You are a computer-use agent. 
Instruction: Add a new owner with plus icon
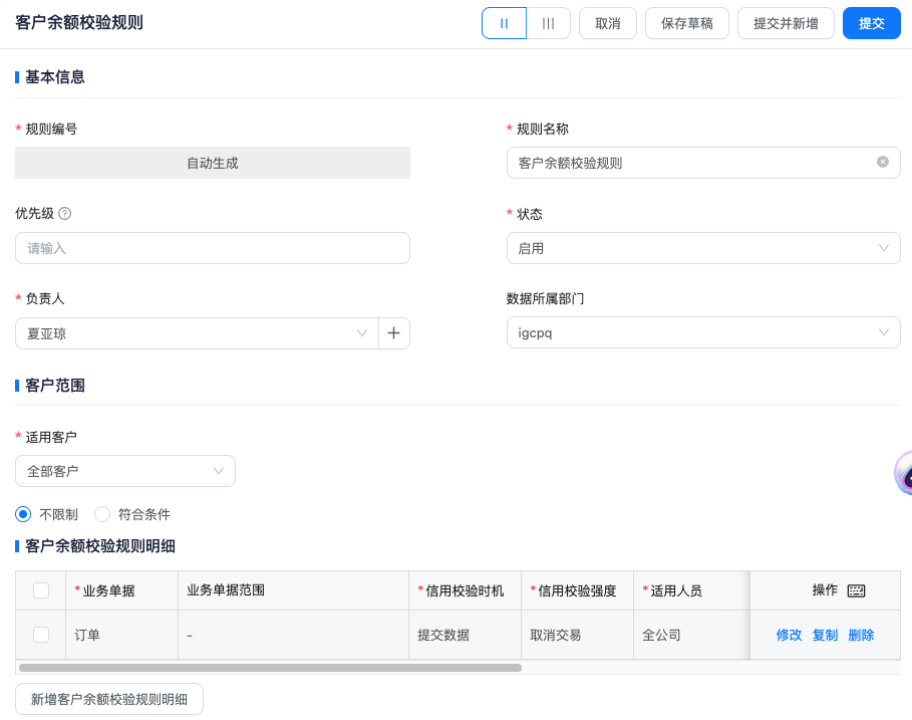[x=394, y=334]
